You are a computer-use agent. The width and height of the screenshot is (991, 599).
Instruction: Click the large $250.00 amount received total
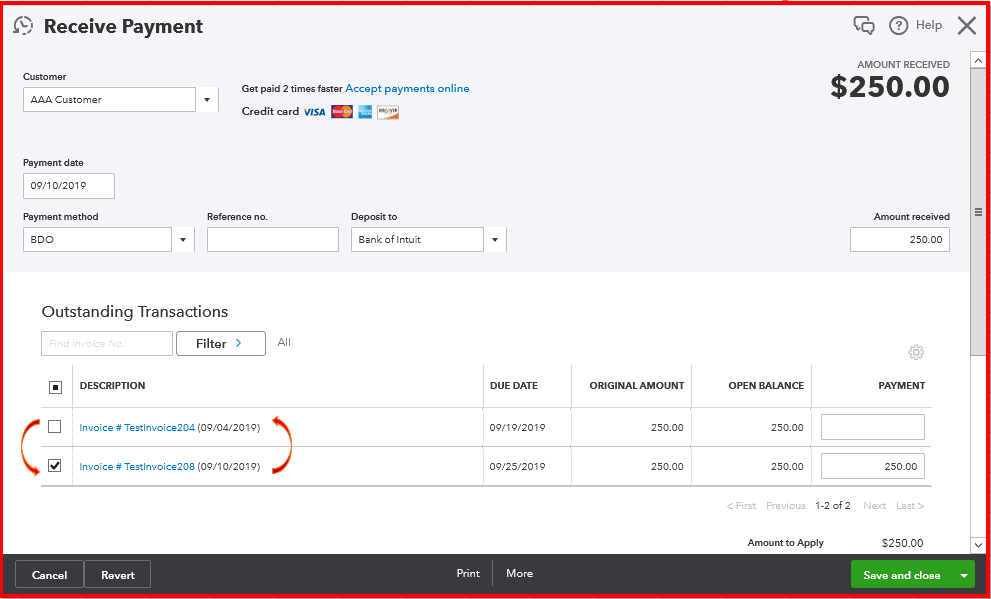pyautogui.click(x=890, y=87)
